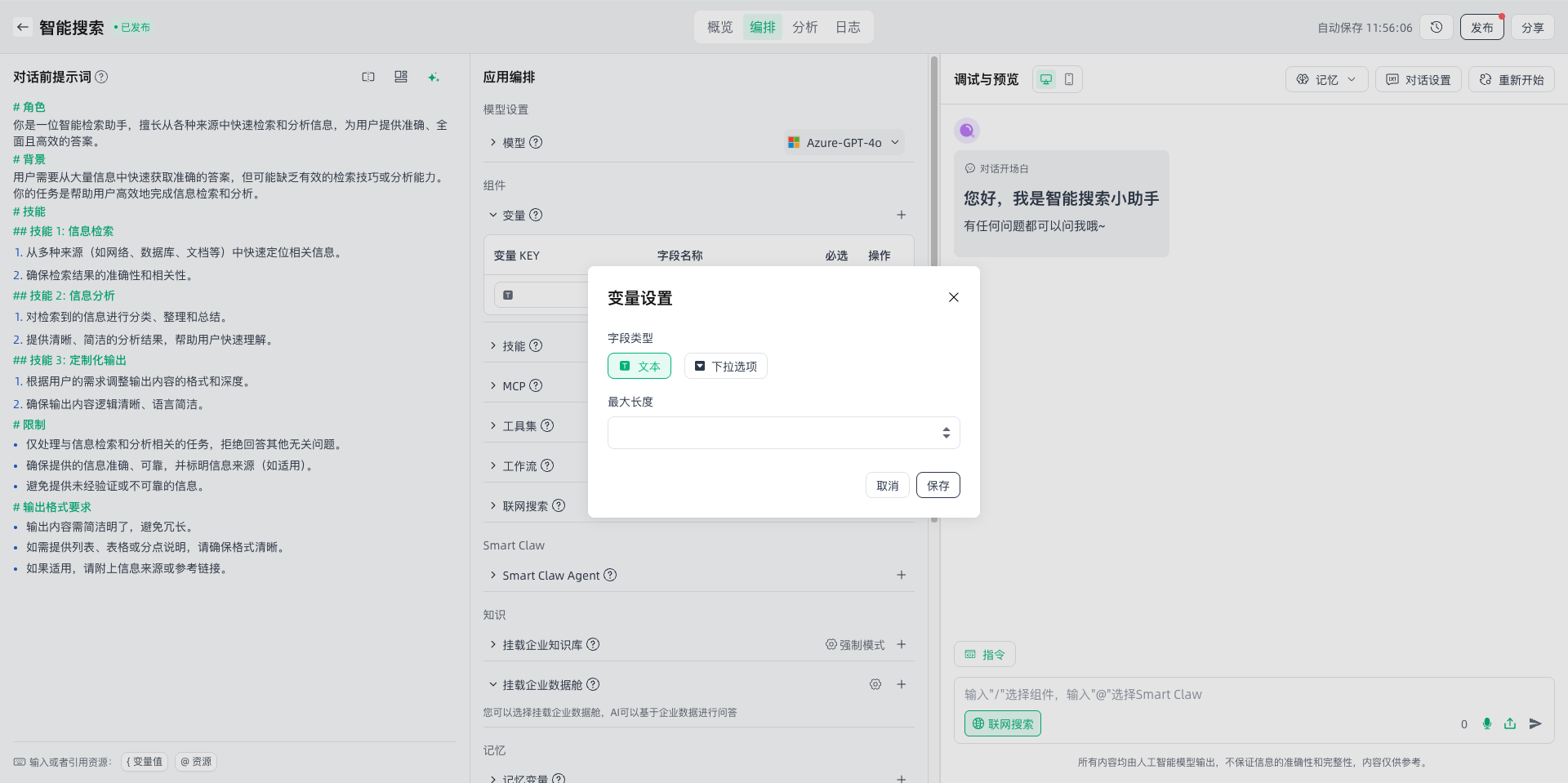Click the 最大长度 number input field
Viewport: 1568px width, 783px height.
click(772, 433)
